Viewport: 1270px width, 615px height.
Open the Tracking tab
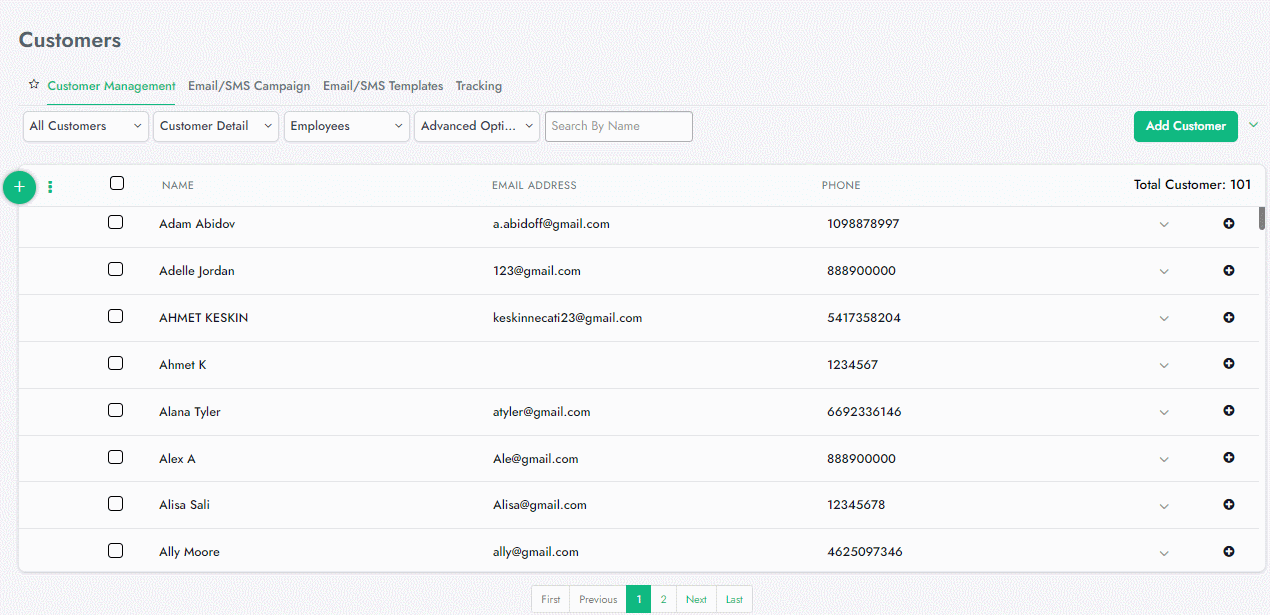[479, 86]
